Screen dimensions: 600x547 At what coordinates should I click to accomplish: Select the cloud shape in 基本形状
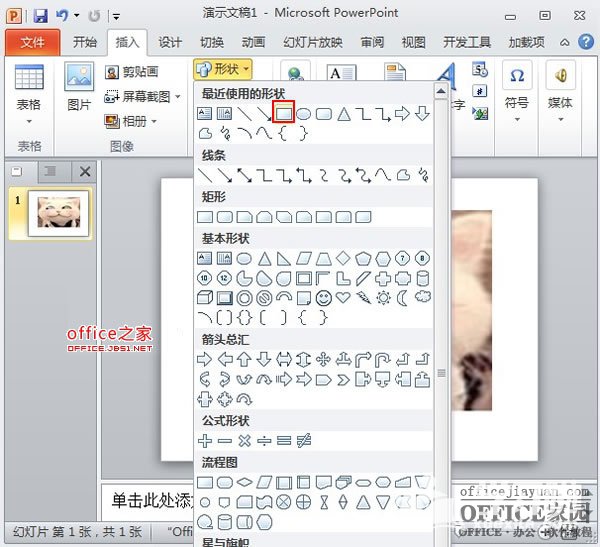tap(422, 297)
